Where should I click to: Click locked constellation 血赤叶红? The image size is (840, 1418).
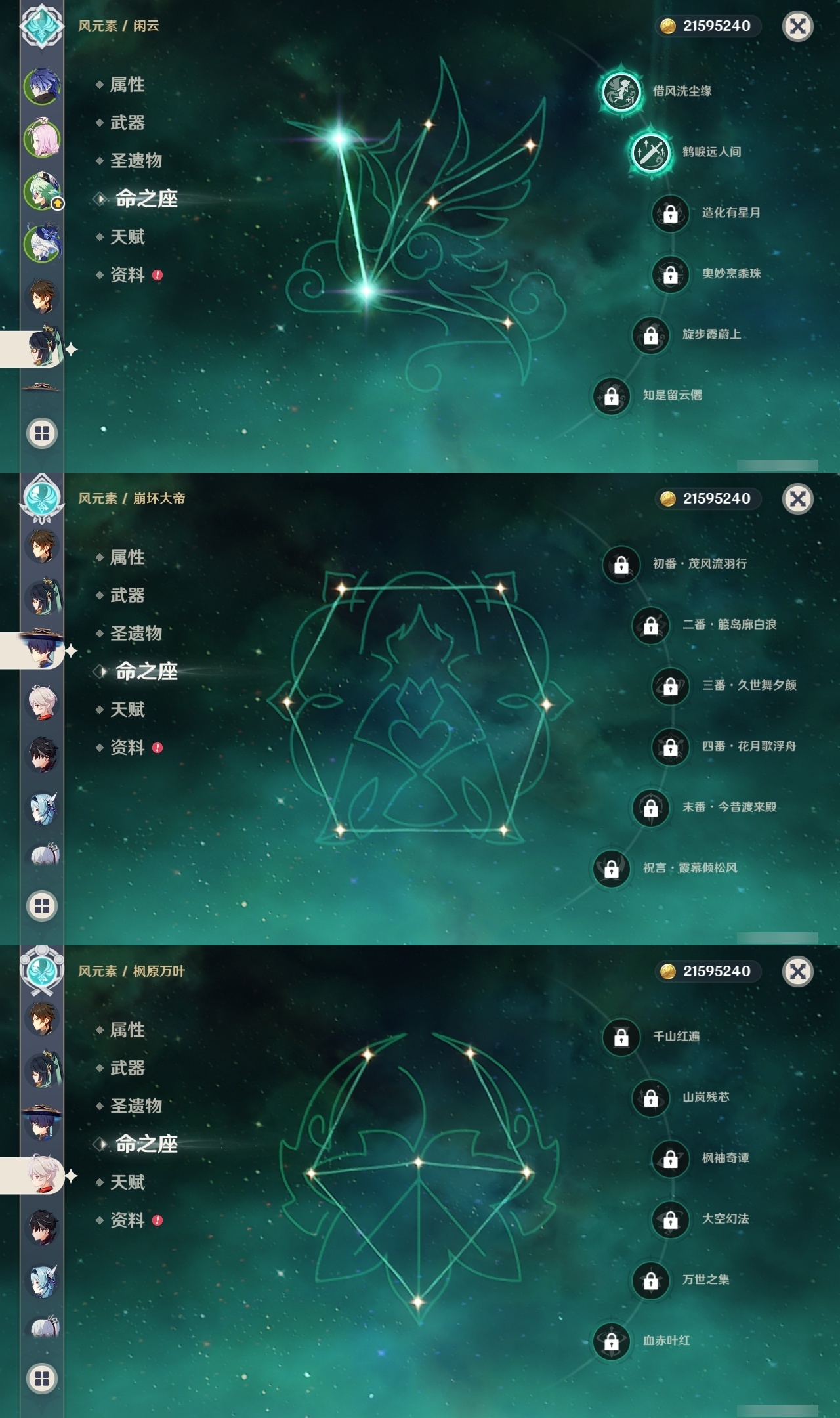(x=611, y=1341)
